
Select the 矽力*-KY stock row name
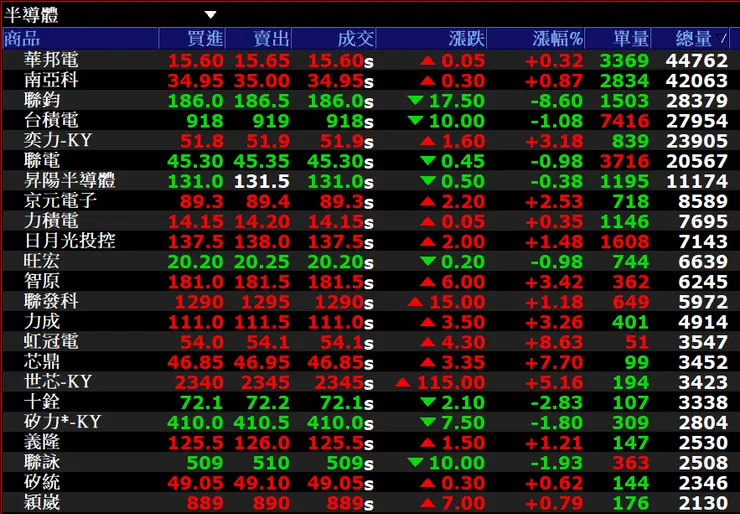[x=62, y=421]
